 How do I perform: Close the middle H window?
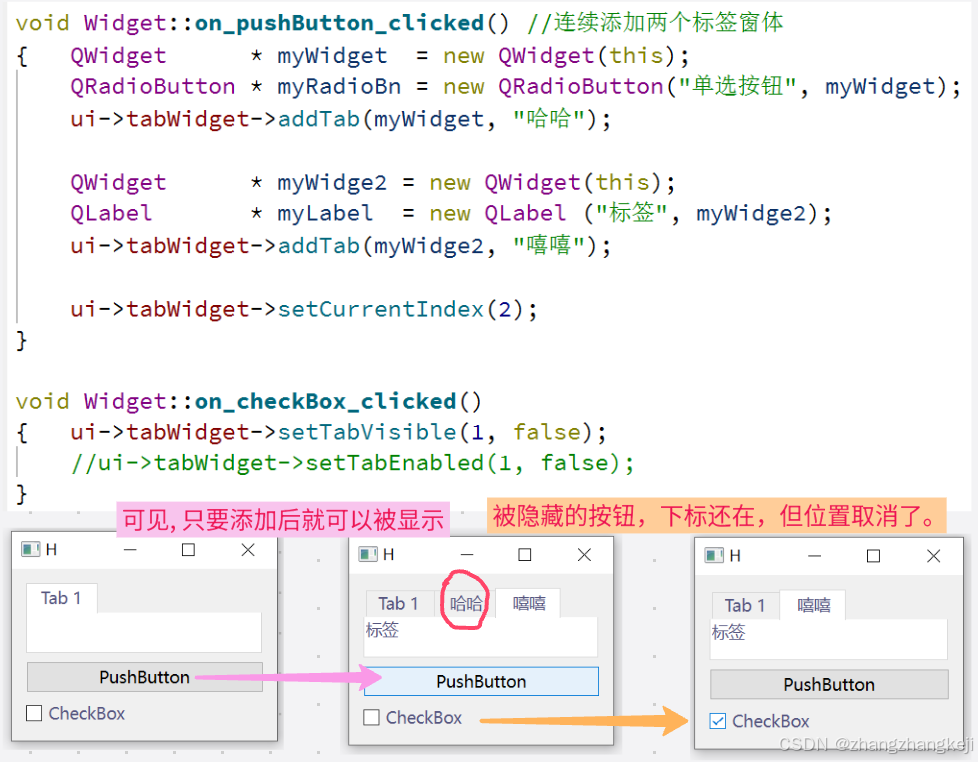[x=584, y=554]
